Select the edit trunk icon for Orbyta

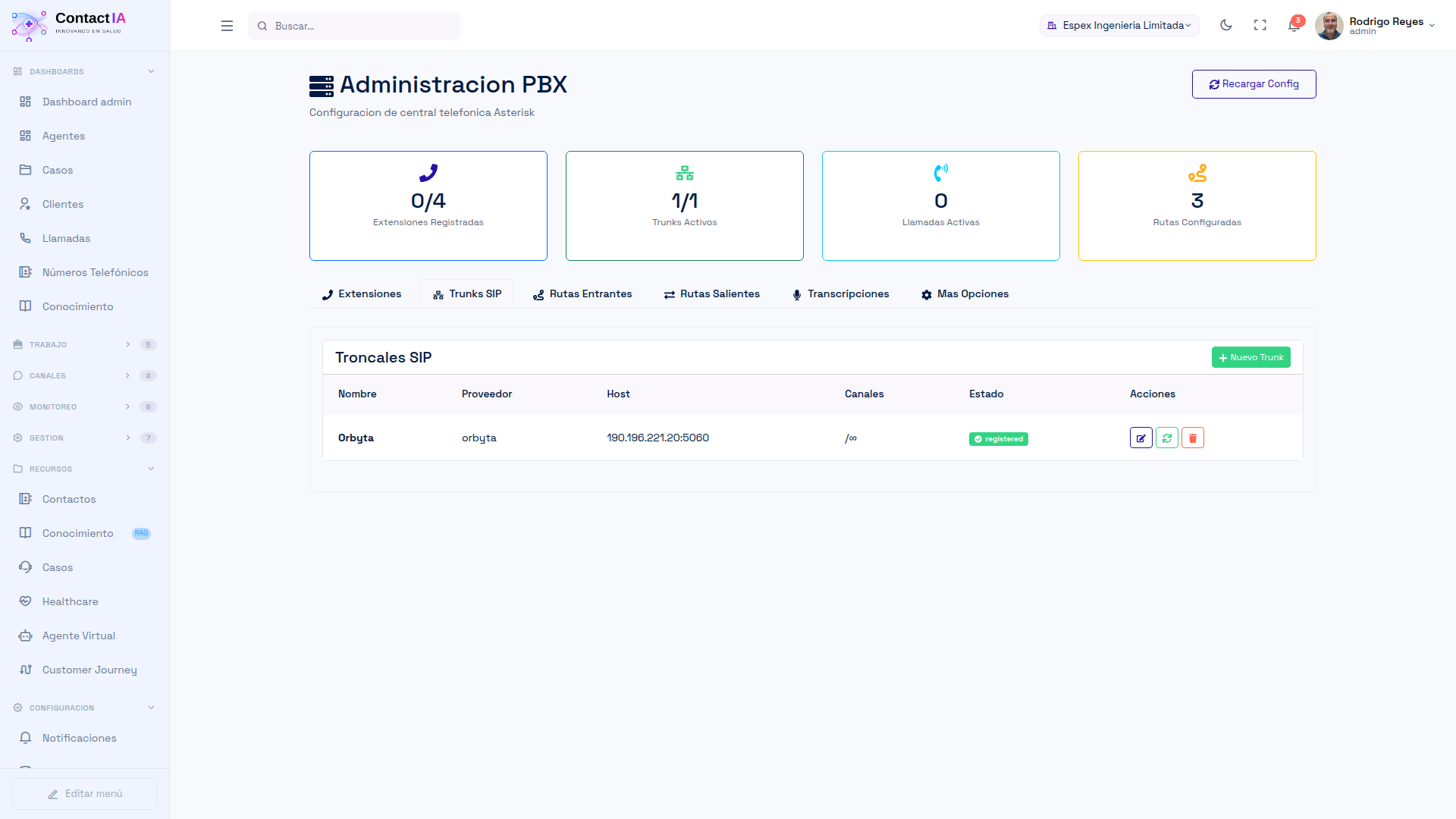[1141, 438]
